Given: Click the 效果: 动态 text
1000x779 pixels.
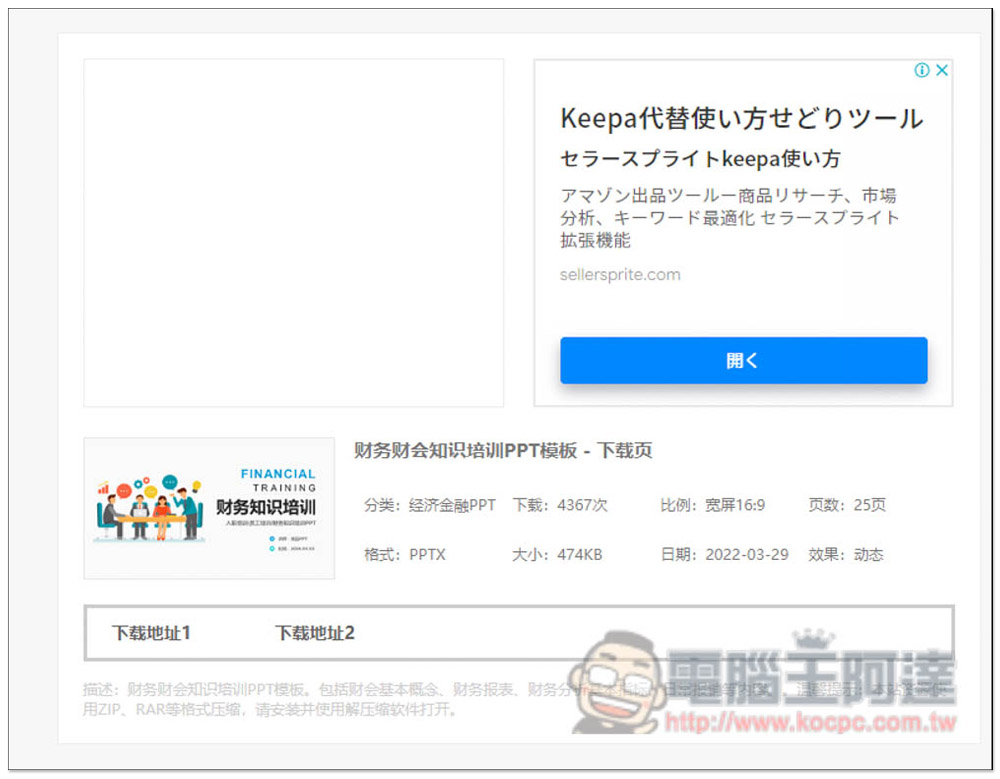Looking at the screenshot, I should point(846,554).
